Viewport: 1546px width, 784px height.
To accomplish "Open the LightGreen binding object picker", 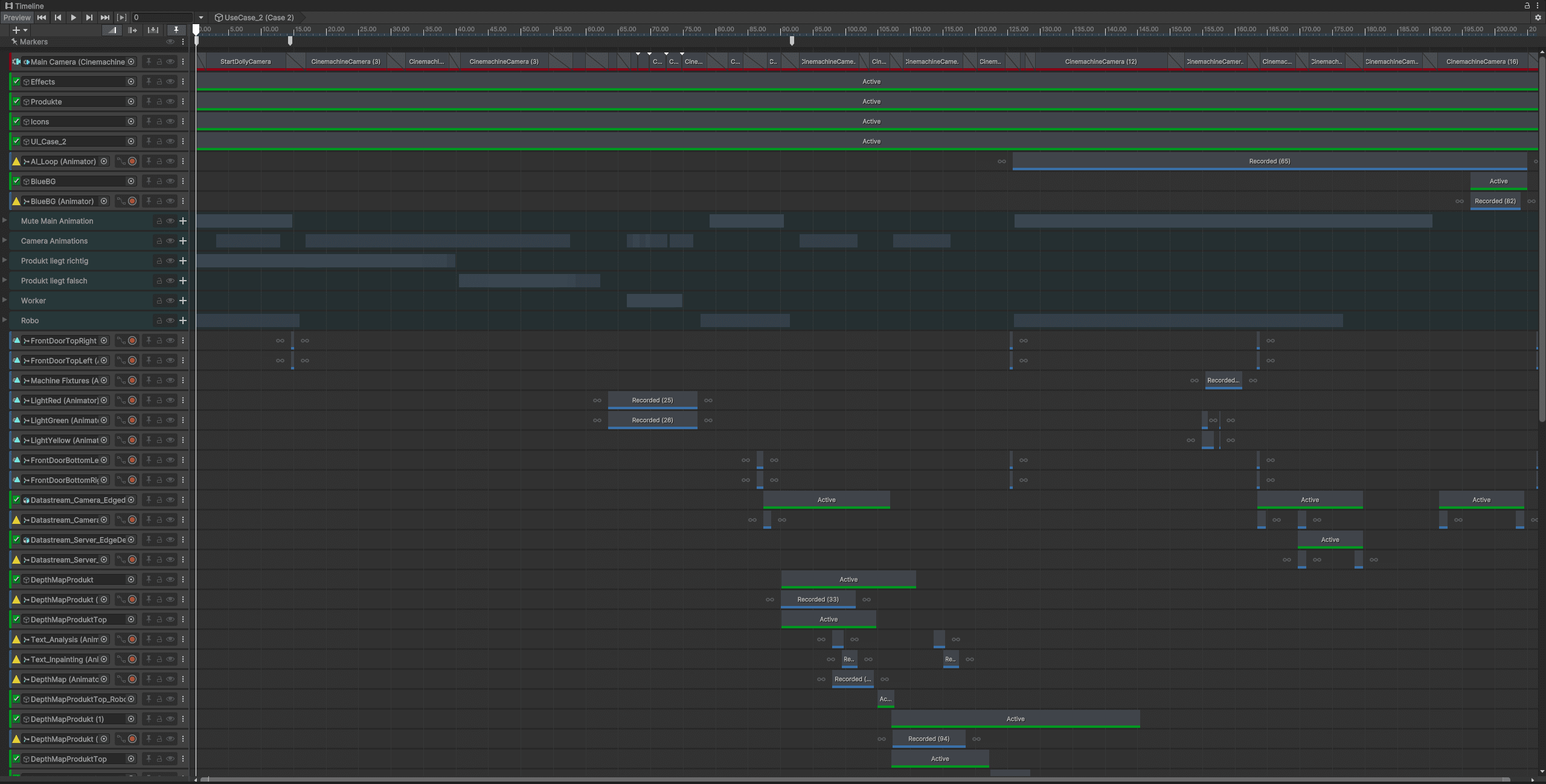I will click(x=104, y=420).
